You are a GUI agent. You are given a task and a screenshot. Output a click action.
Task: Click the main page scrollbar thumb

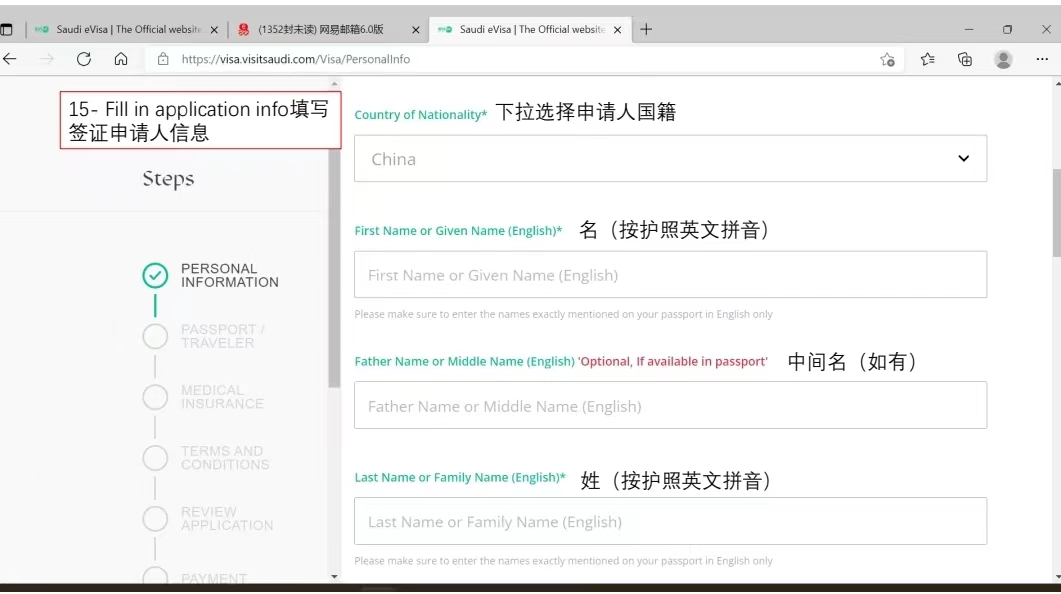1057,212
